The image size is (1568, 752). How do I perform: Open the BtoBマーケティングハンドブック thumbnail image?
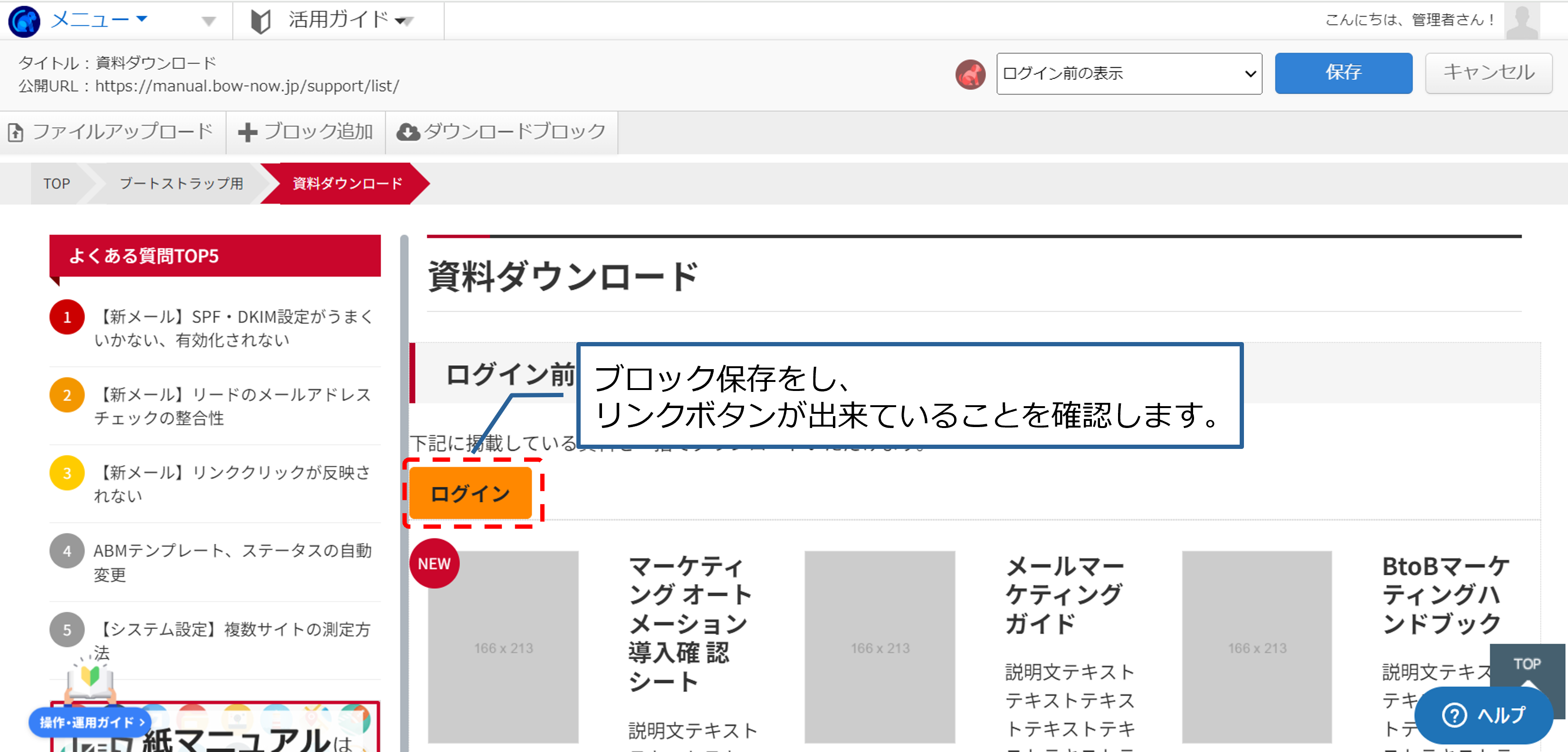[x=1258, y=647]
